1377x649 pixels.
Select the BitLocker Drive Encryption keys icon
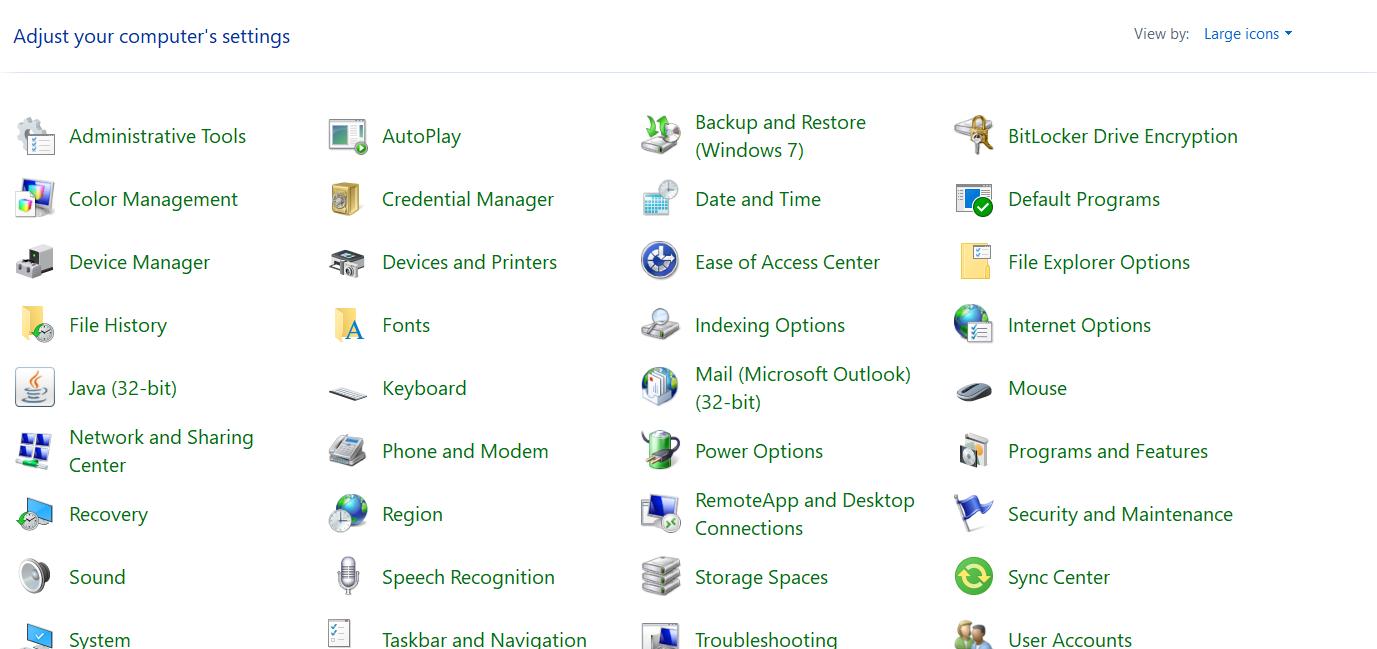tap(973, 136)
